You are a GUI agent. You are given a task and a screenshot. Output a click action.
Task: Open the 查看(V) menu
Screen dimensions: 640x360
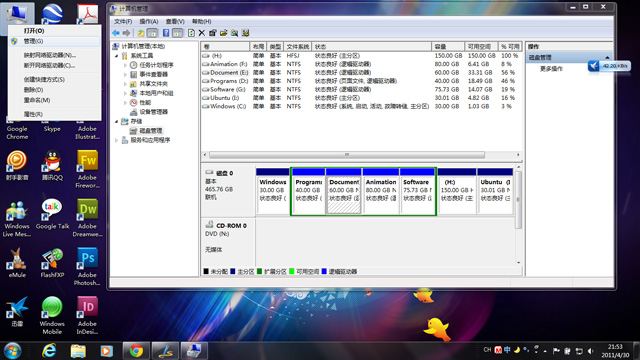click(x=175, y=21)
